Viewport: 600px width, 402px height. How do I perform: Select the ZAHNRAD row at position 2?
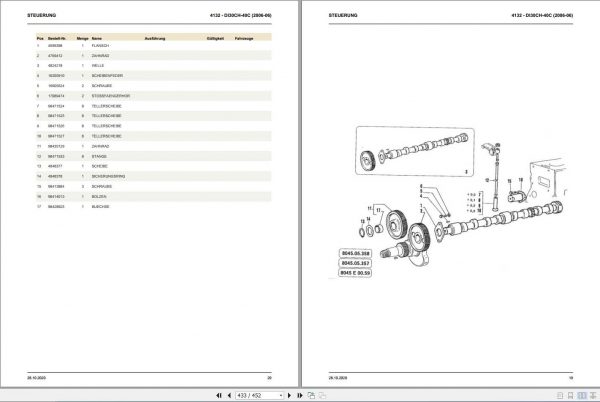154,55
